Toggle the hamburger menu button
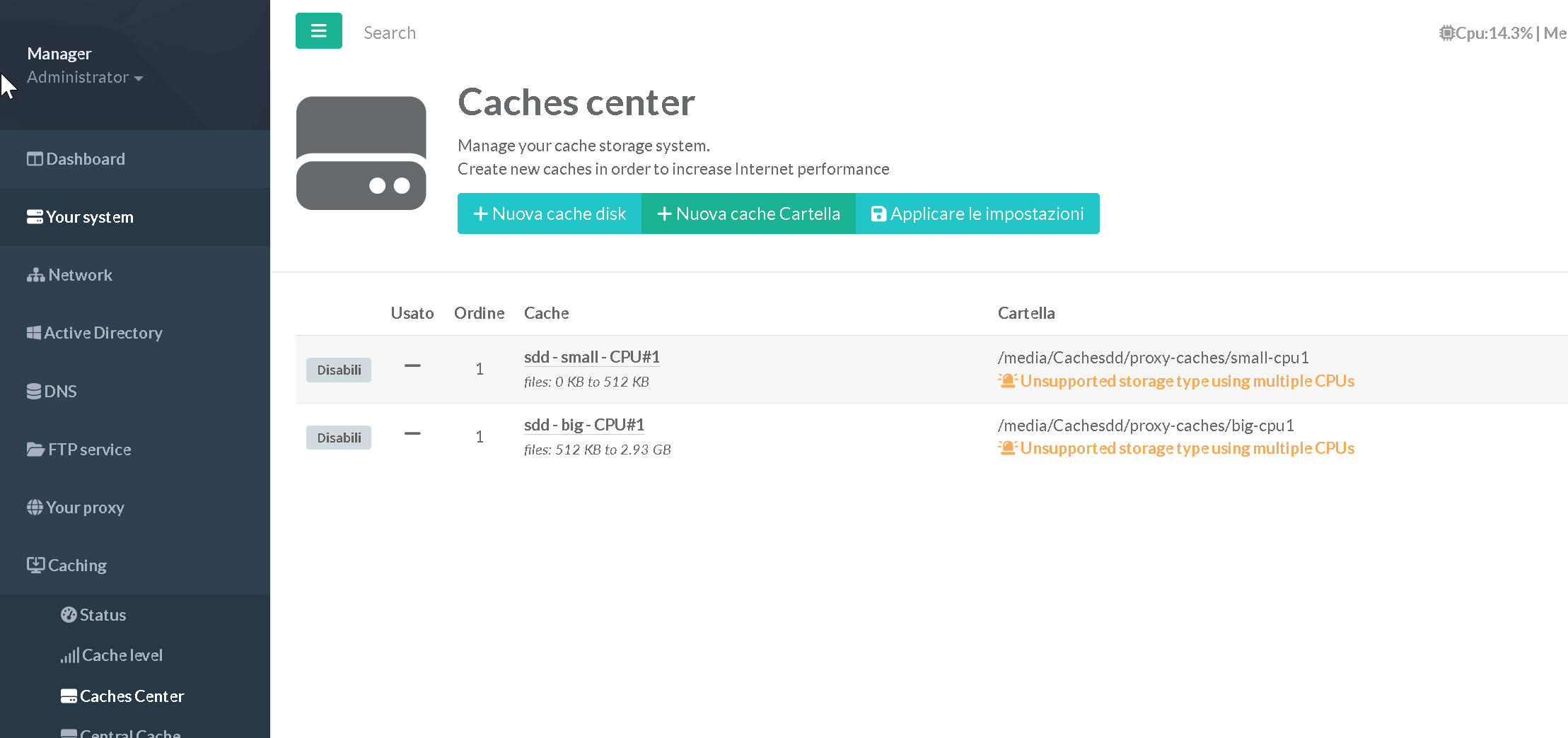1568x738 pixels. pos(318,31)
